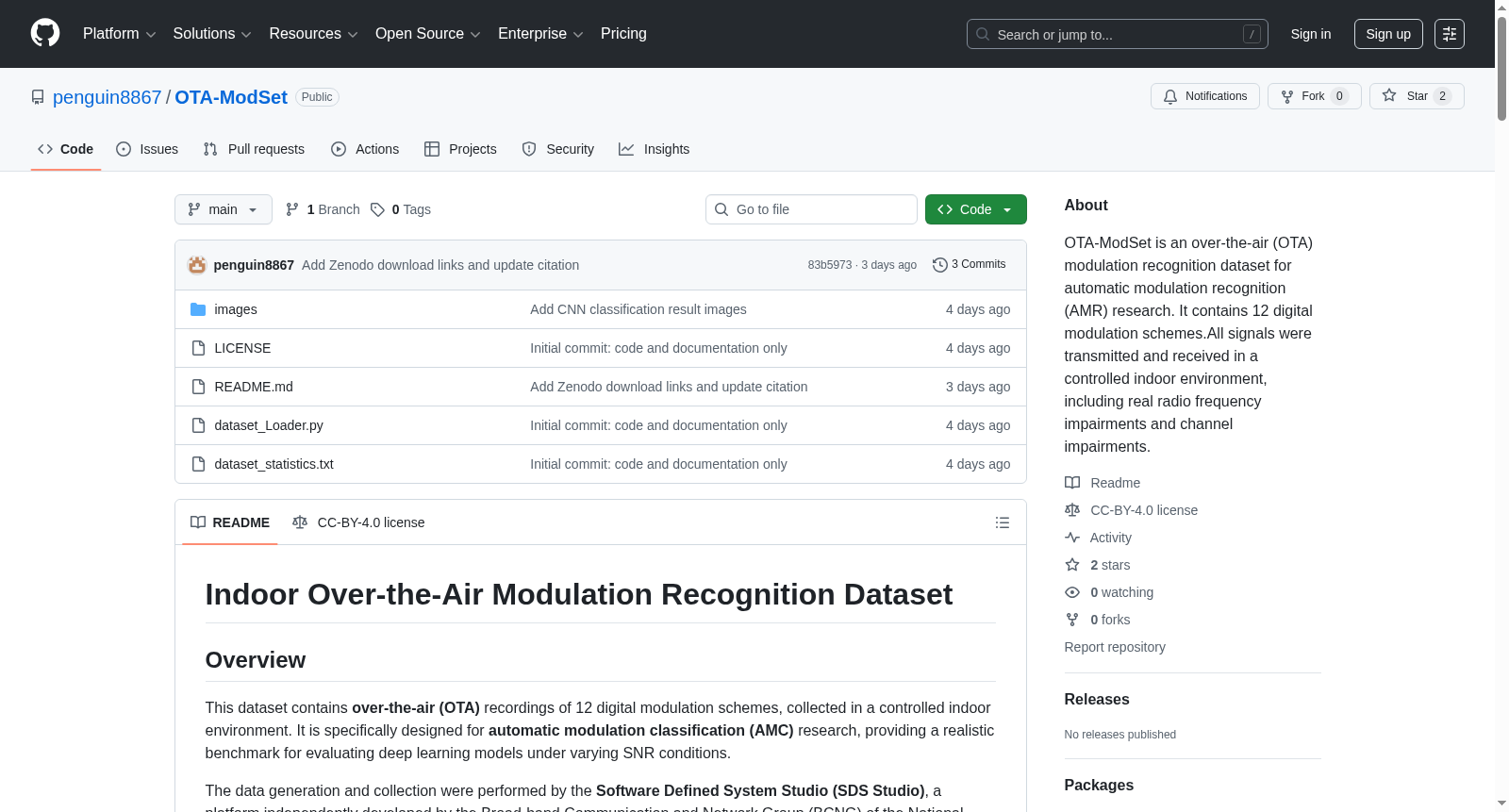Click the images folder icon
The width and height of the screenshot is (1509, 812).
tap(198, 309)
